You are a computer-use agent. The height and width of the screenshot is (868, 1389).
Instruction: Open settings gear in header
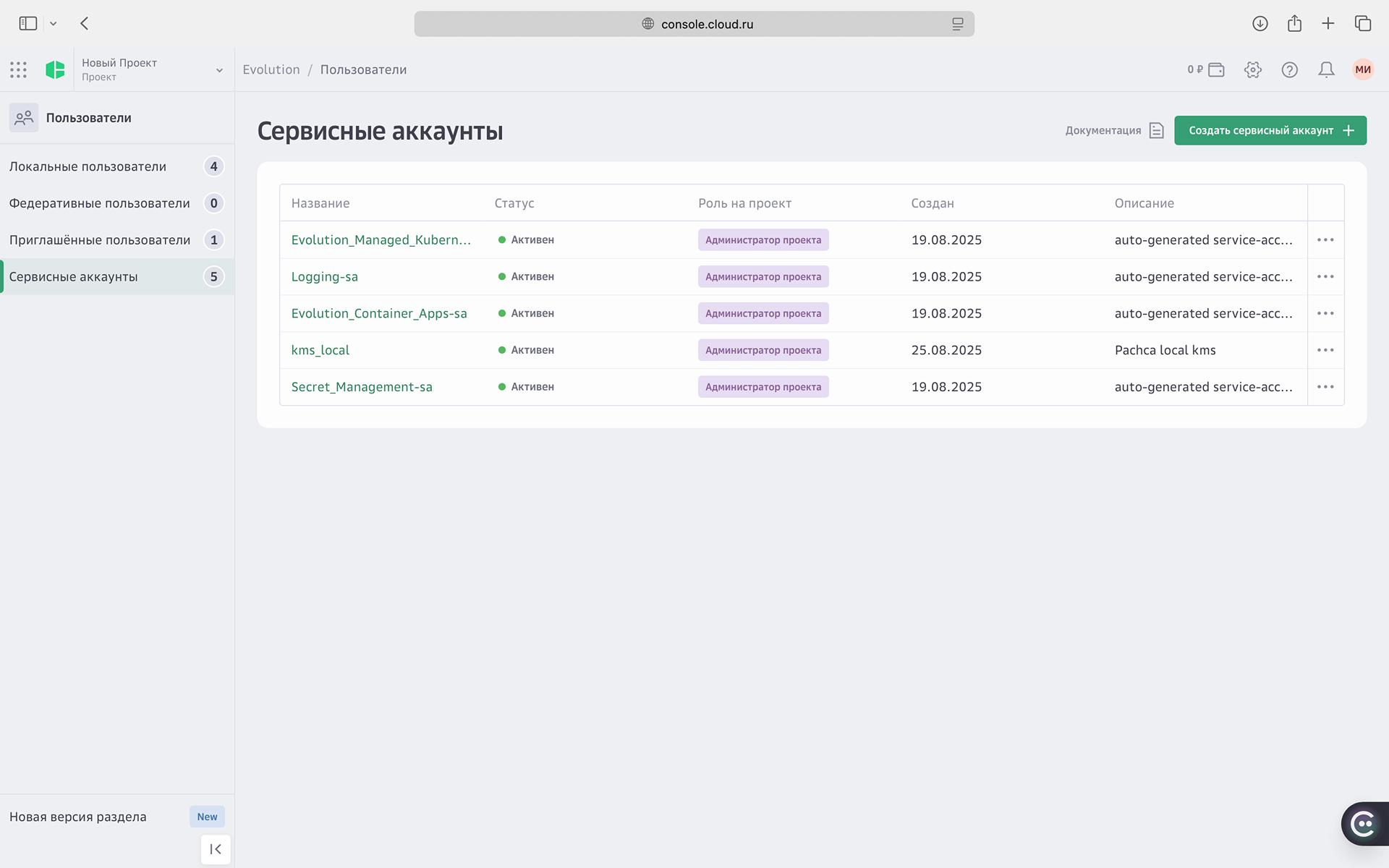click(1253, 70)
